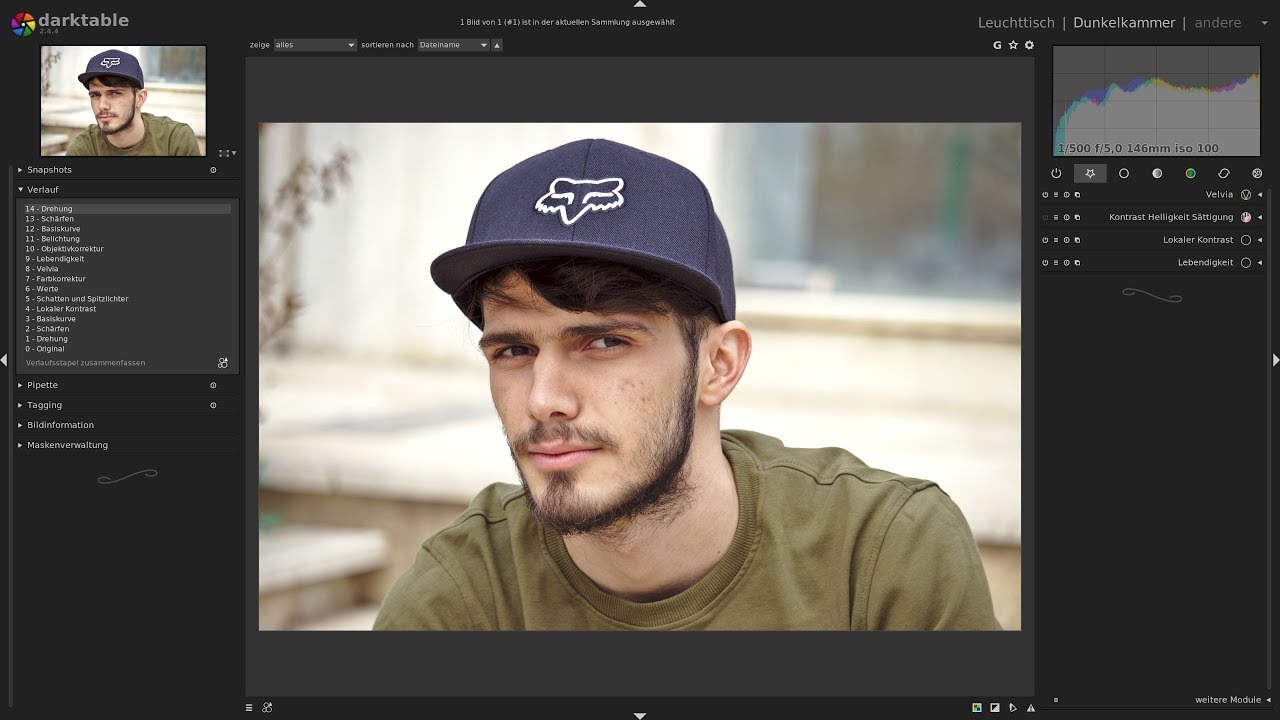Click the Velvia module icon
The height and width of the screenshot is (720, 1280).
tap(1246, 194)
